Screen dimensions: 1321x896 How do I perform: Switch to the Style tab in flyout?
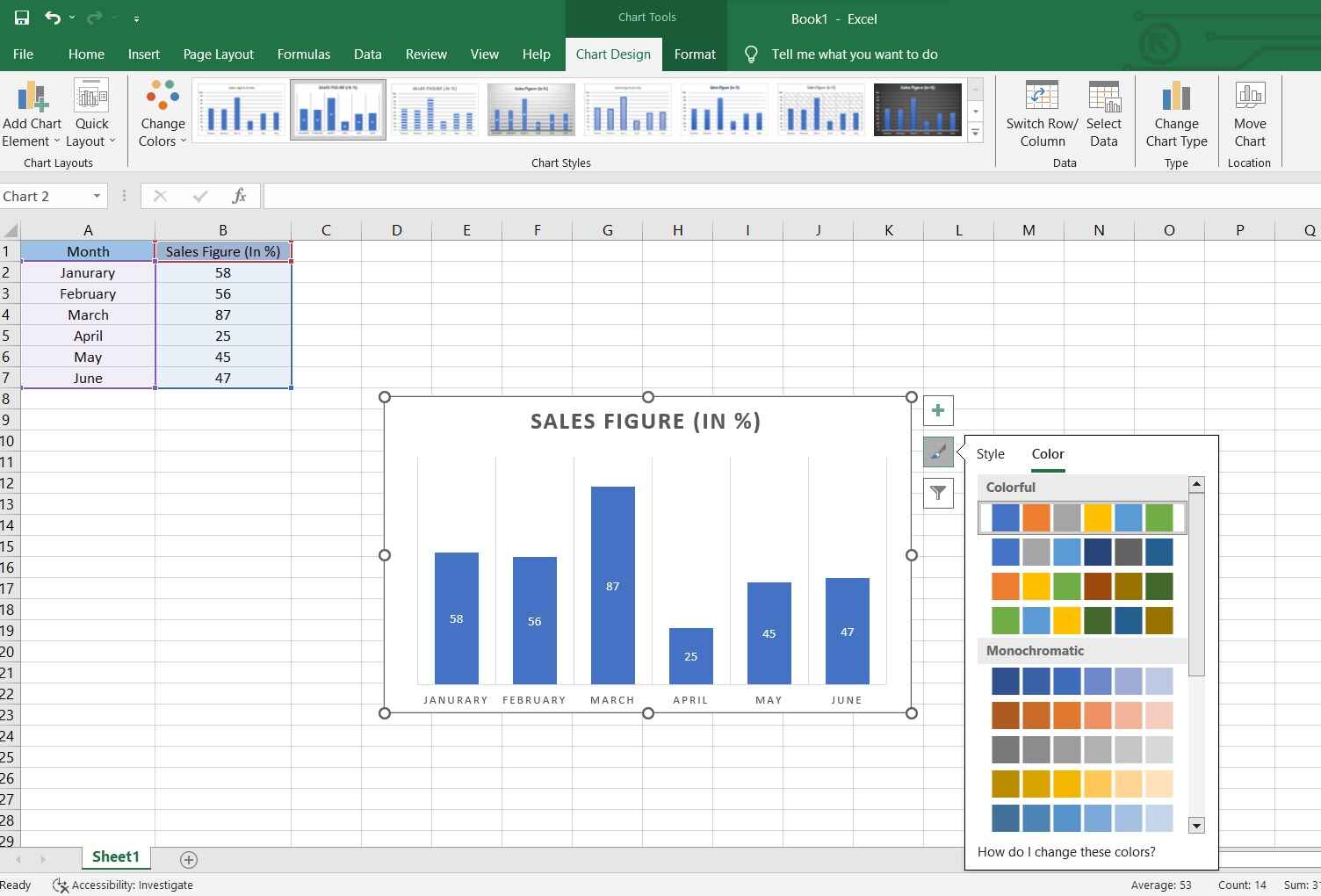(x=991, y=454)
